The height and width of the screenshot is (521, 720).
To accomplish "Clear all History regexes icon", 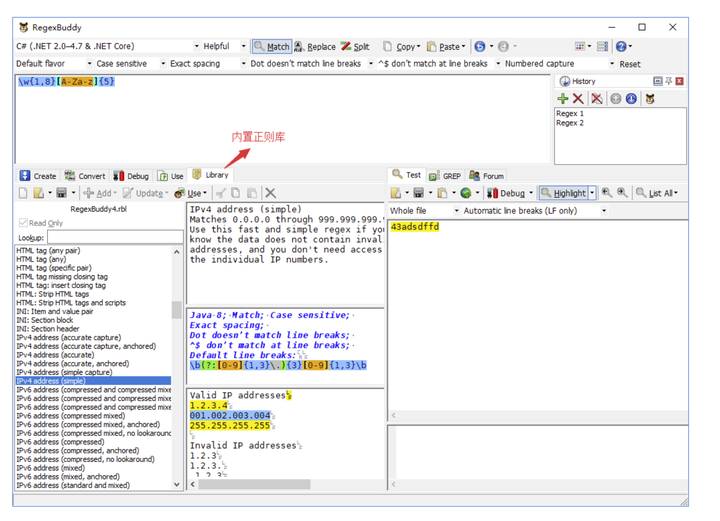I will 597,99.
